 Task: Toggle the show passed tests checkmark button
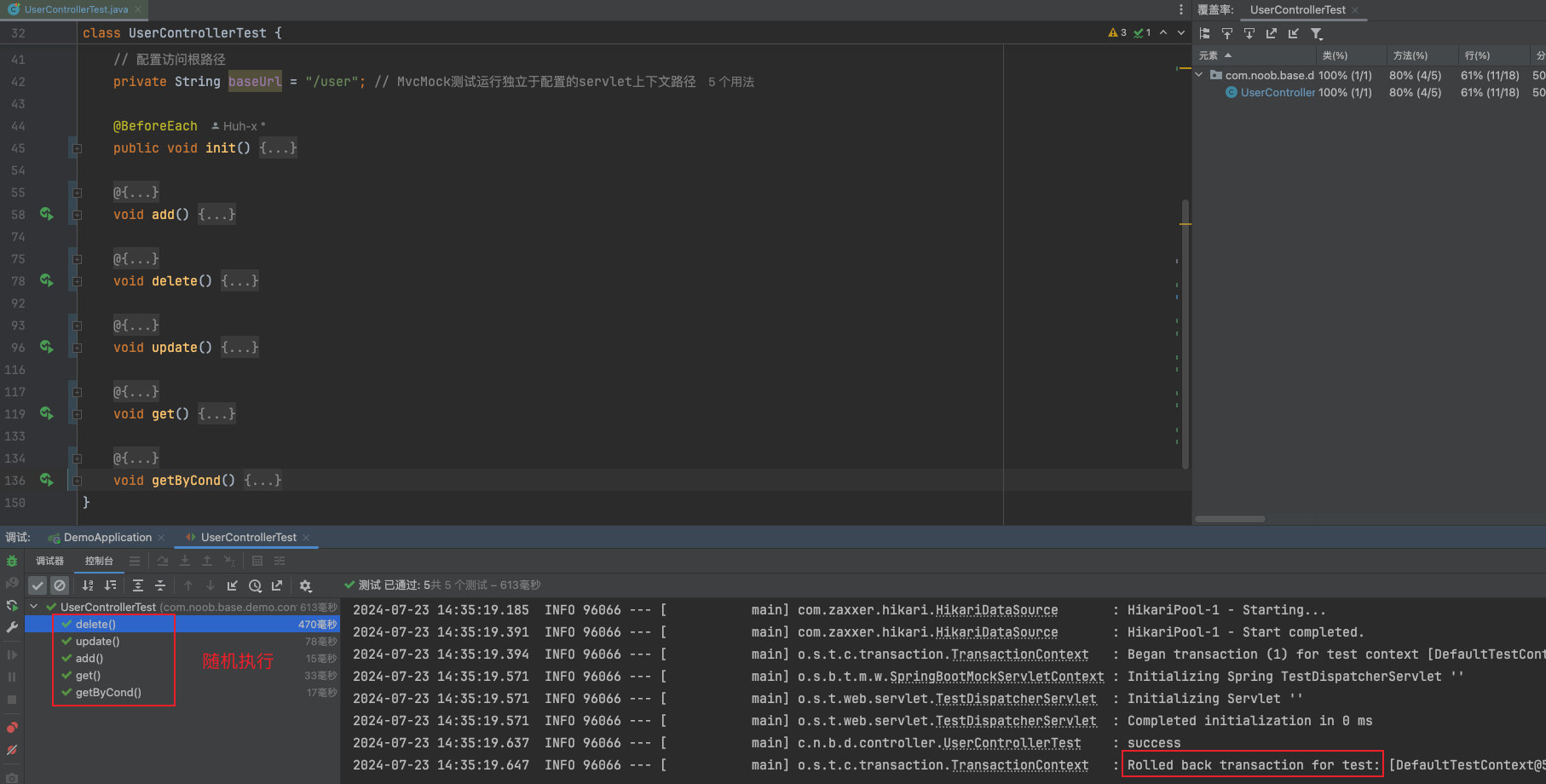(x=37, y=585)
